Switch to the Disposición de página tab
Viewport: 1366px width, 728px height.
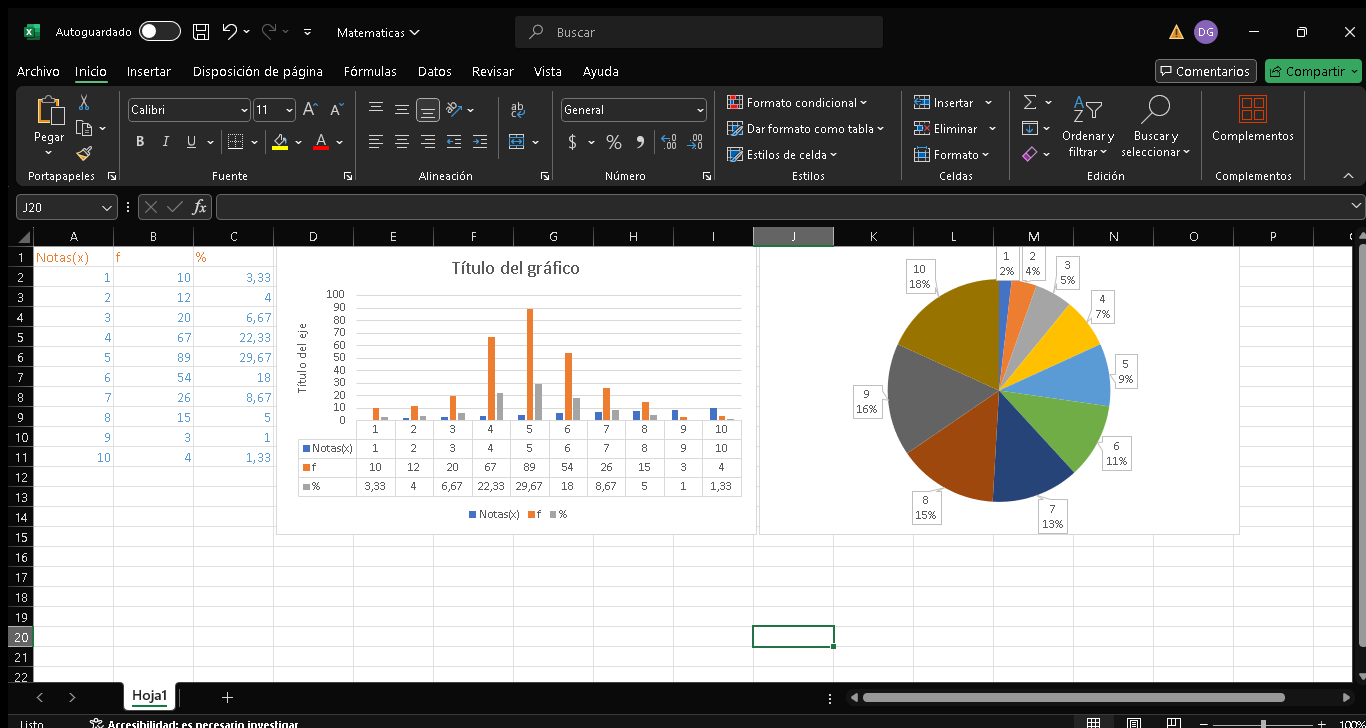point(258,71)
